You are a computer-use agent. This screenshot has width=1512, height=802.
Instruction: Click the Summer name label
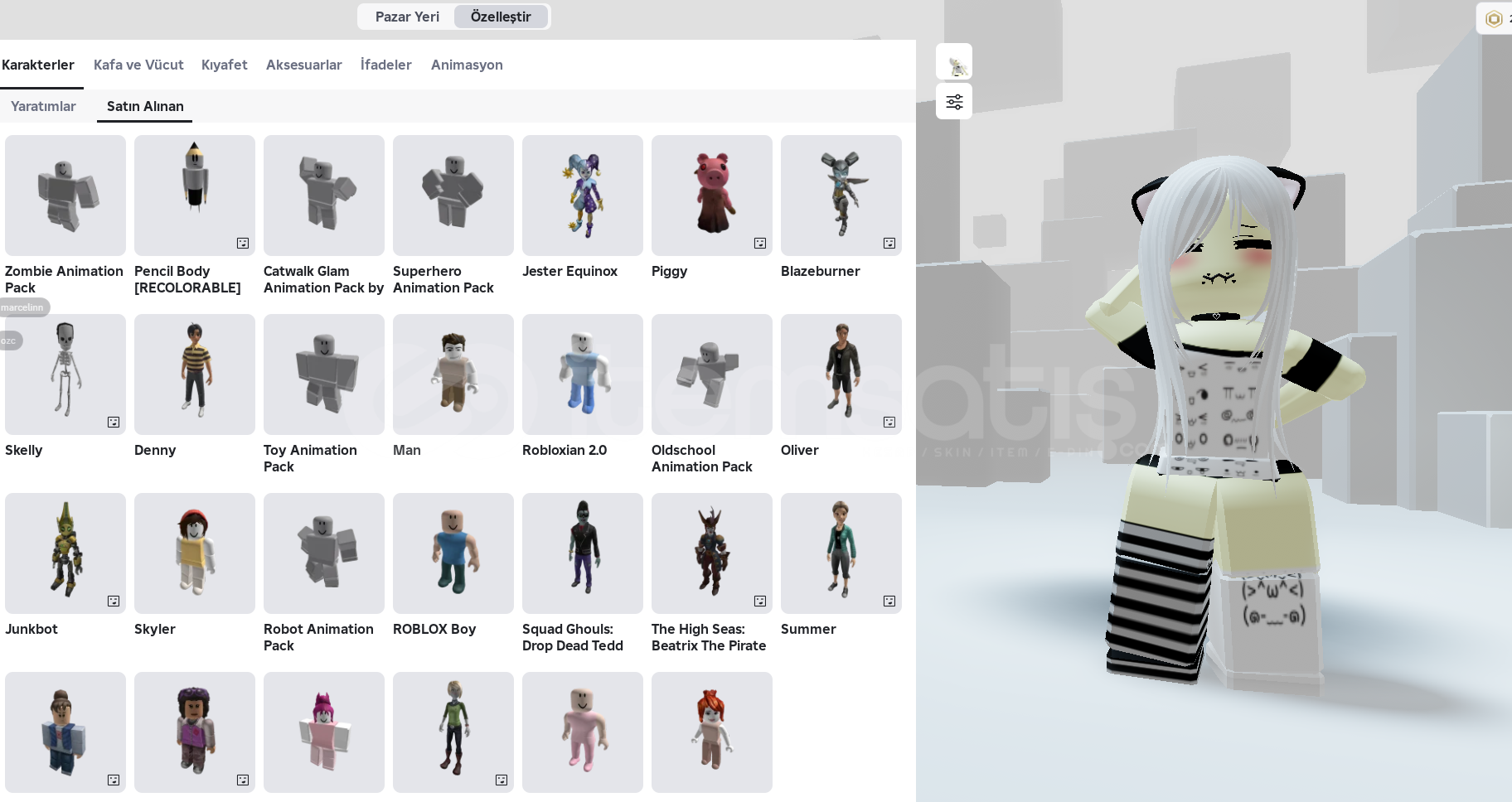click(808, 629)
